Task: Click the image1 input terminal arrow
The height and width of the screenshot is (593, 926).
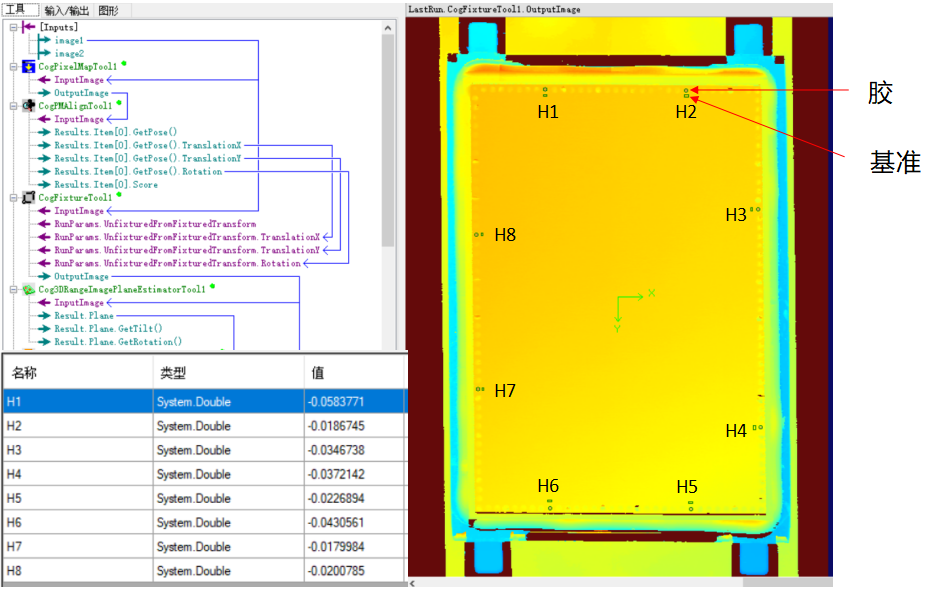Action: pyautogui.click(x=45, y=40)
